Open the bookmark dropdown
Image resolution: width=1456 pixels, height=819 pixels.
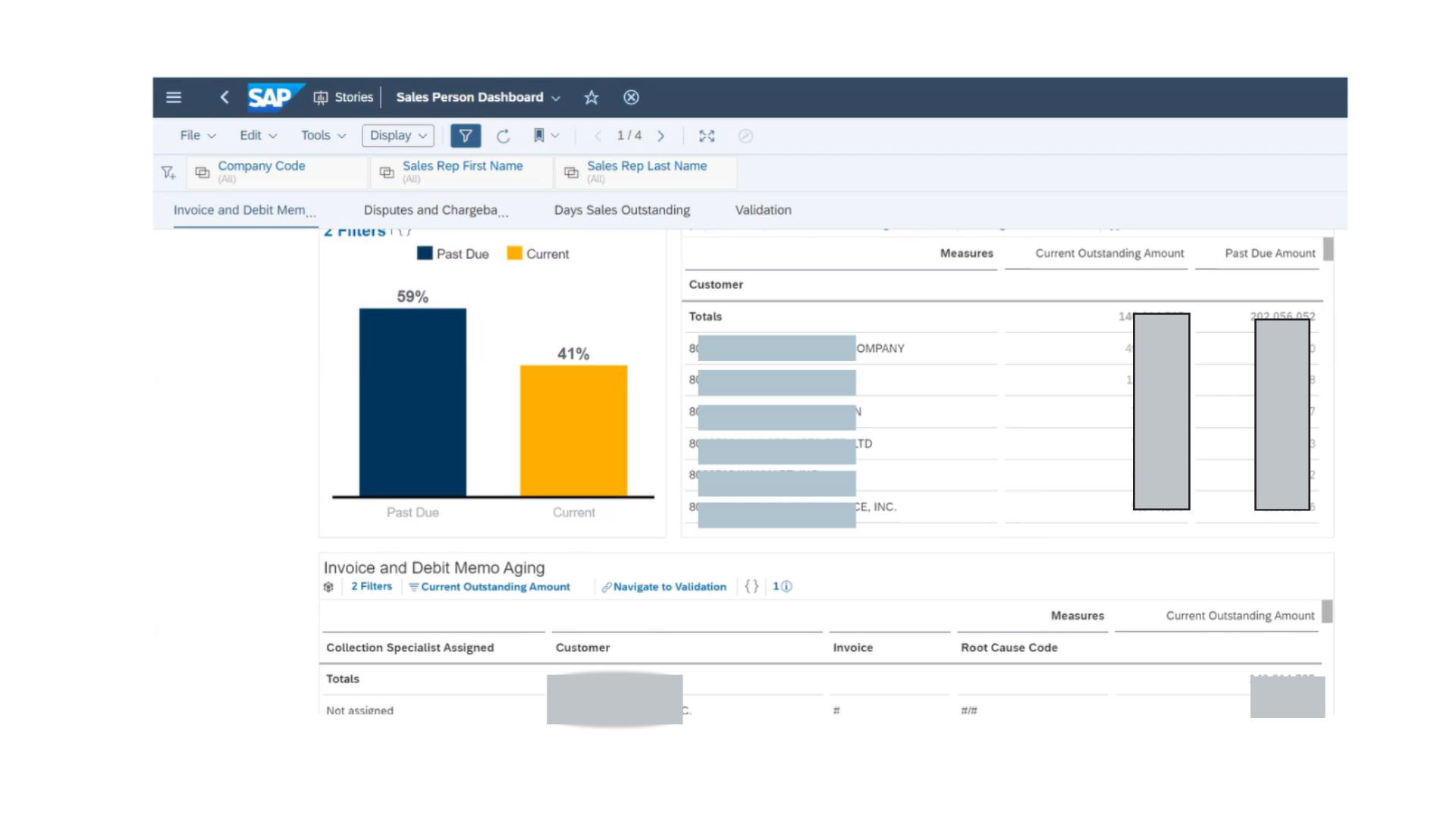coord(546,136)
